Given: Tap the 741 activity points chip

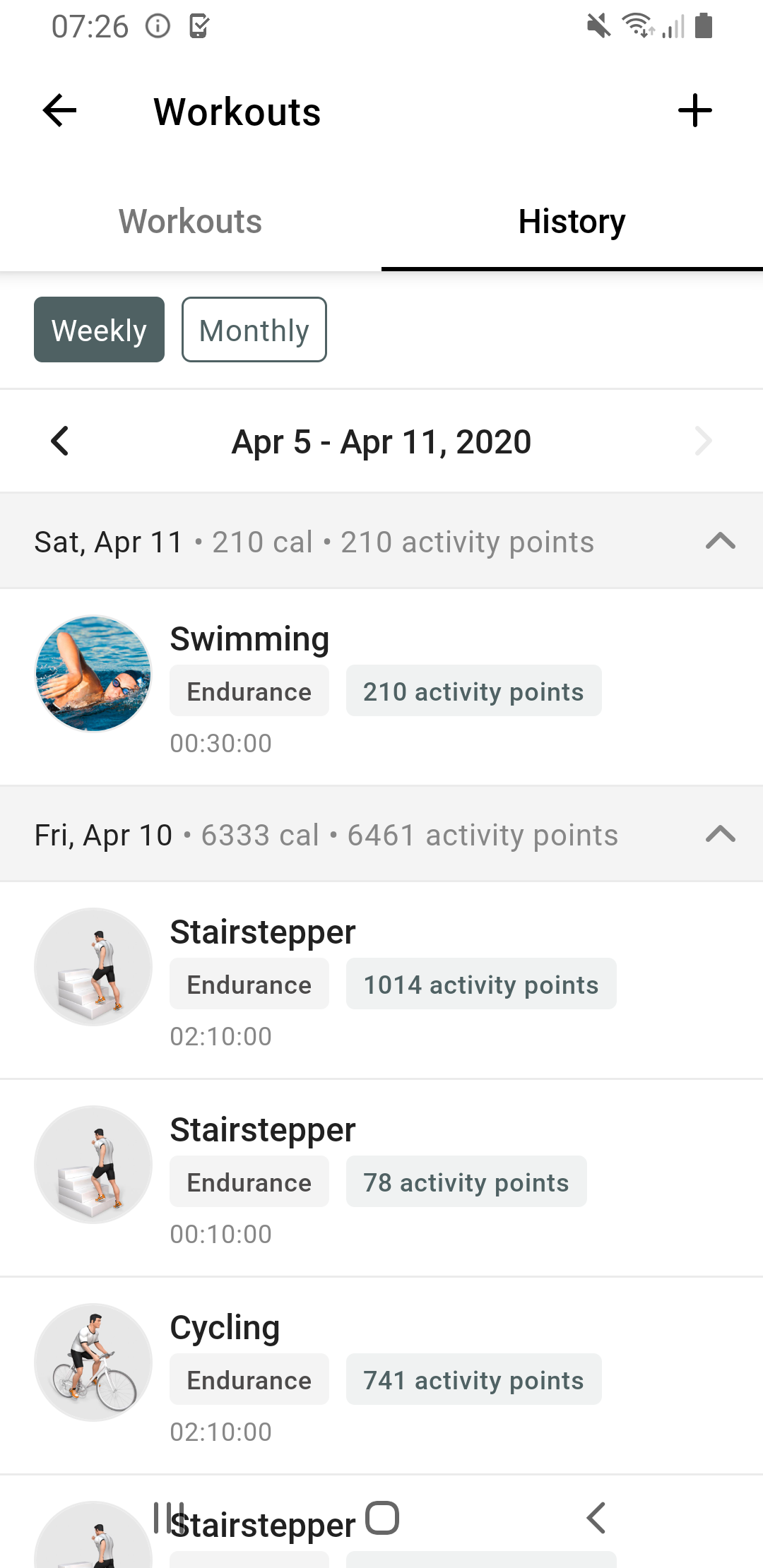Looking at the screenshot, I should click(x=473, y=1379).
